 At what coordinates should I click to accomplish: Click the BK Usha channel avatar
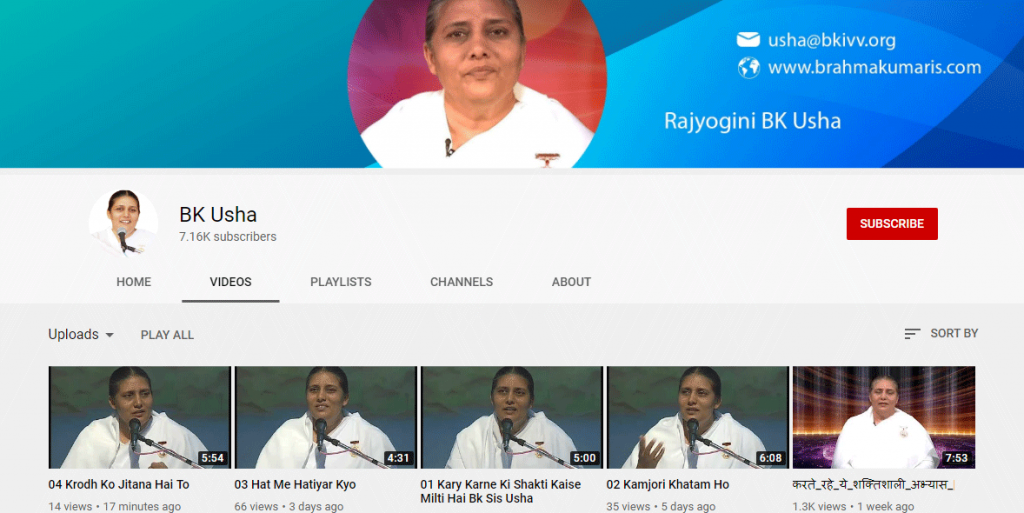[x=123, y=223]
